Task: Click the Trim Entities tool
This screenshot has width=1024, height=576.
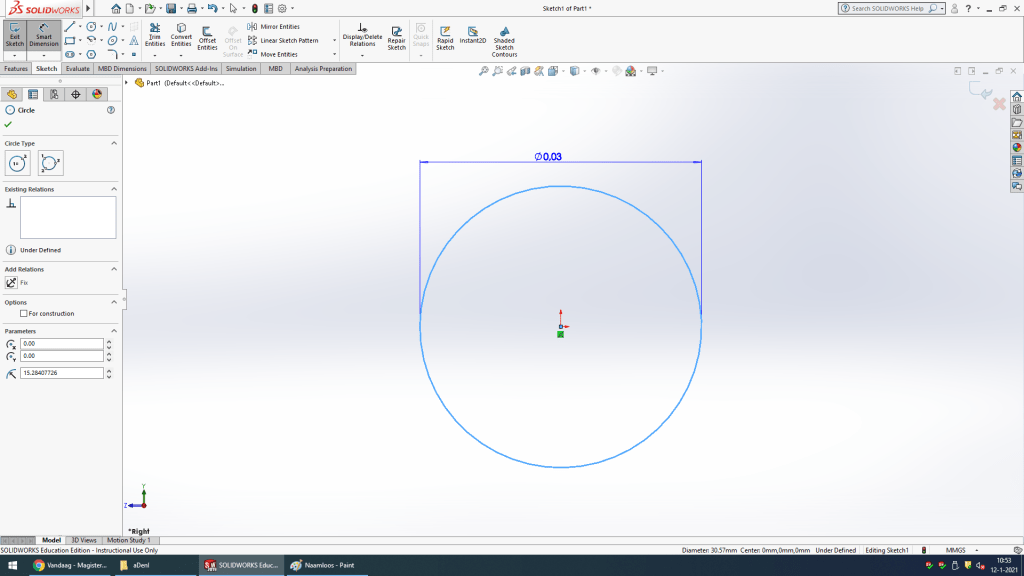Action: click(x=155, y=36)
